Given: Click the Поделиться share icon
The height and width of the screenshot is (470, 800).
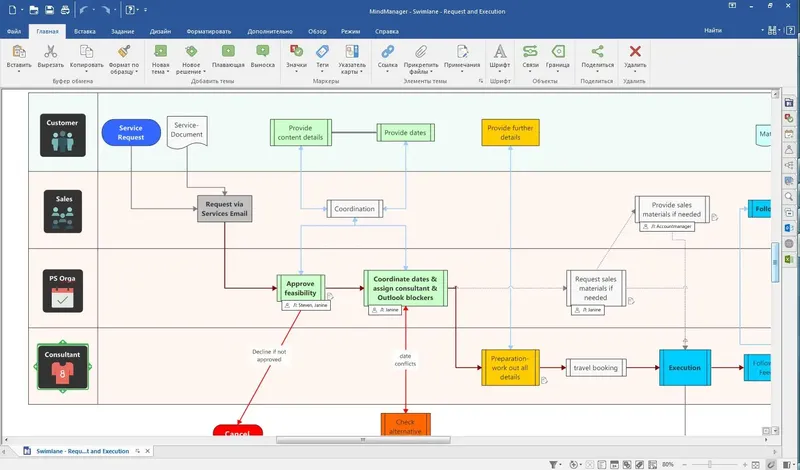Looking at the screenshot, I should click(597, 51).
